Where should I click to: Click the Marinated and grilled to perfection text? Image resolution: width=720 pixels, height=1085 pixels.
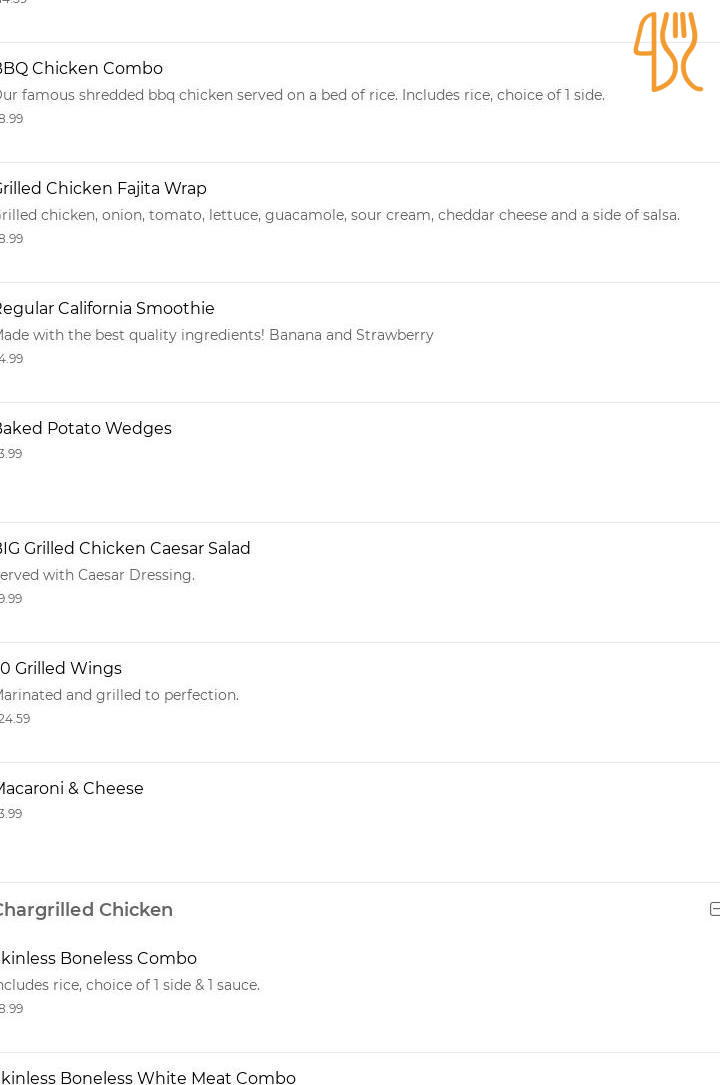pyautogui.click(x=119, y=695)
